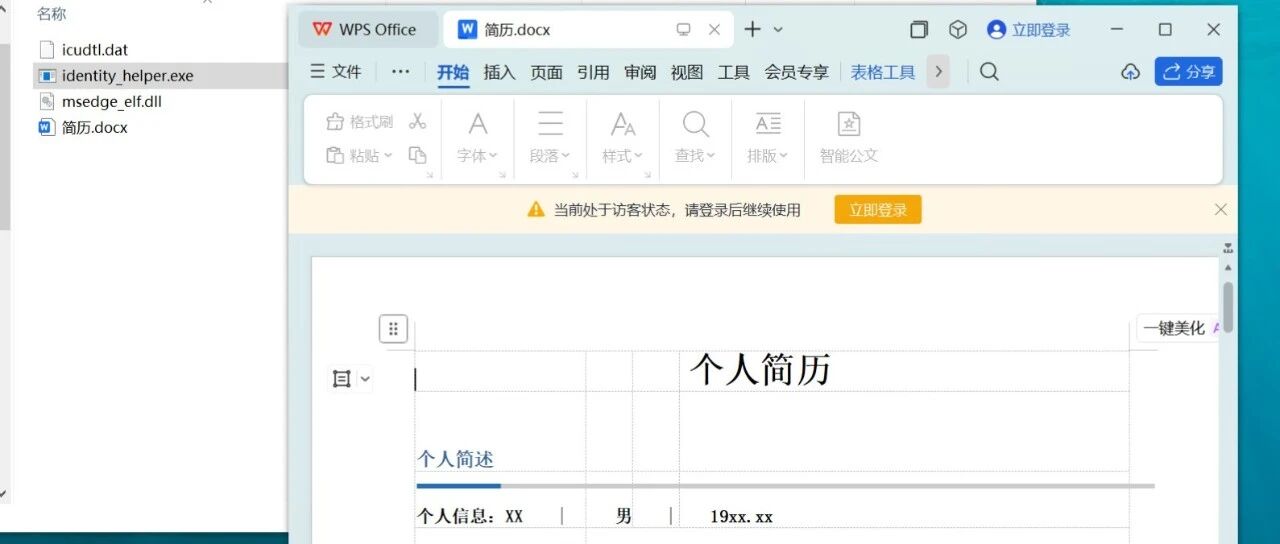Screen dimensions: 1280x544
Task: Open the clipboard group dialog launcher arrow
Action: click(429, 175)
